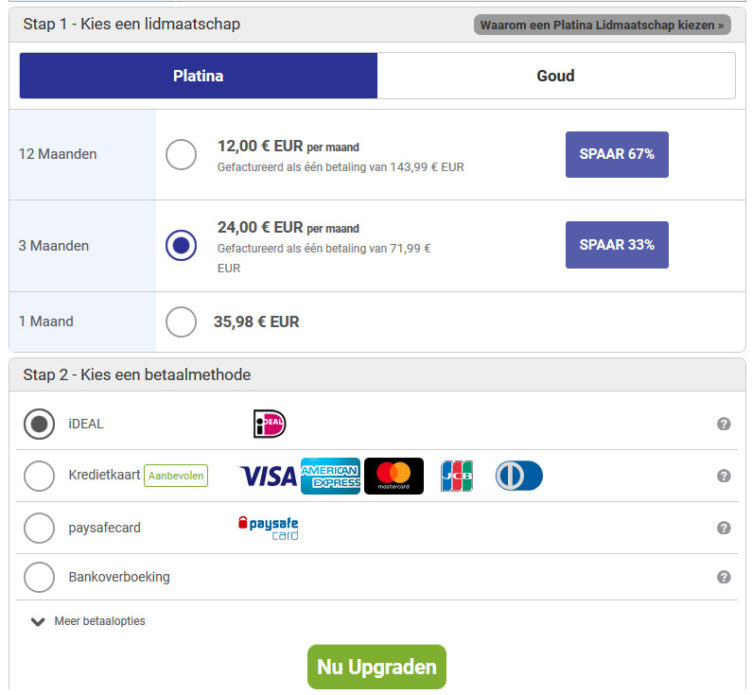752x695 pixels.
Task: Choose Kredietkaart as payment method
Action: (x=39, y=476)
